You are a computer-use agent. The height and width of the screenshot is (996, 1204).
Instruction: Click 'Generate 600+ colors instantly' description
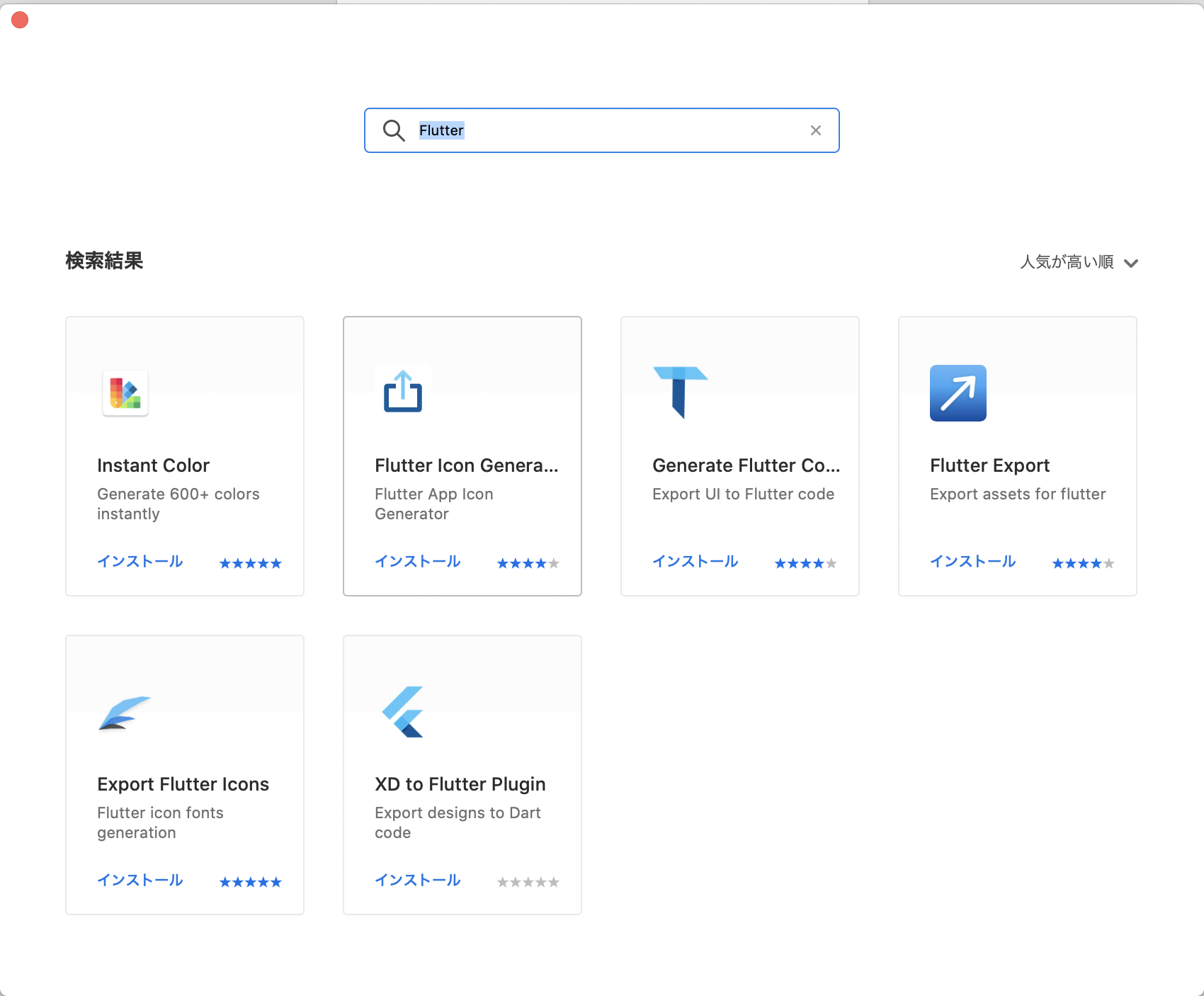point(178,504)
